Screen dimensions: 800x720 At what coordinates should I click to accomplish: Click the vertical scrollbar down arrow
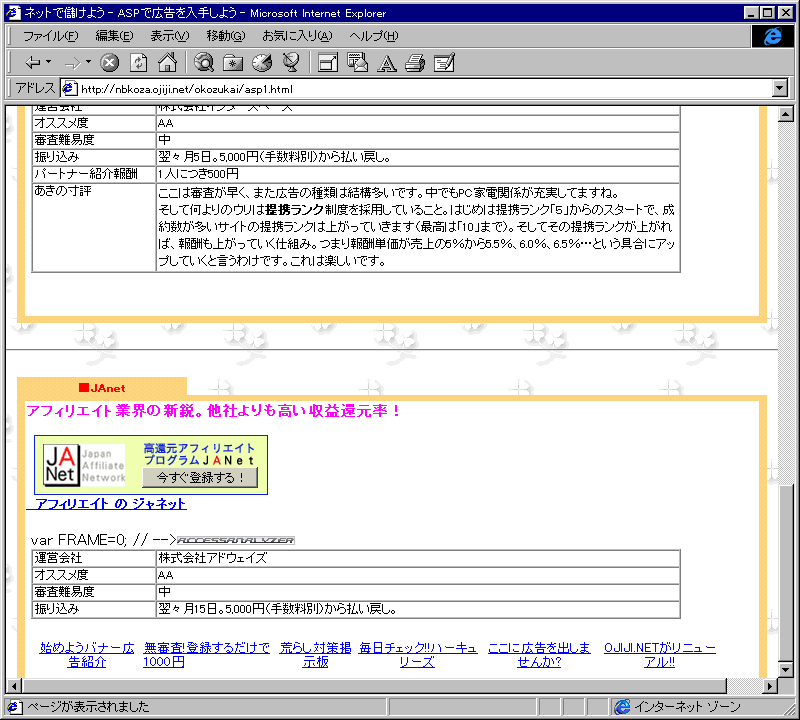[786, 669]
